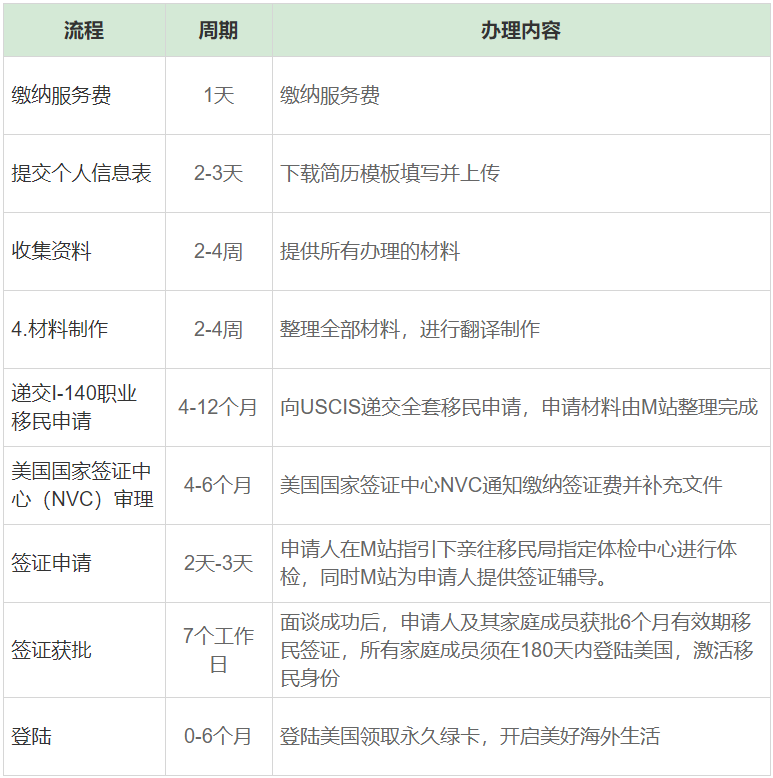Select the 签证获批 process cell
Viewport: 773px width, 778px height.
[52, 650]
